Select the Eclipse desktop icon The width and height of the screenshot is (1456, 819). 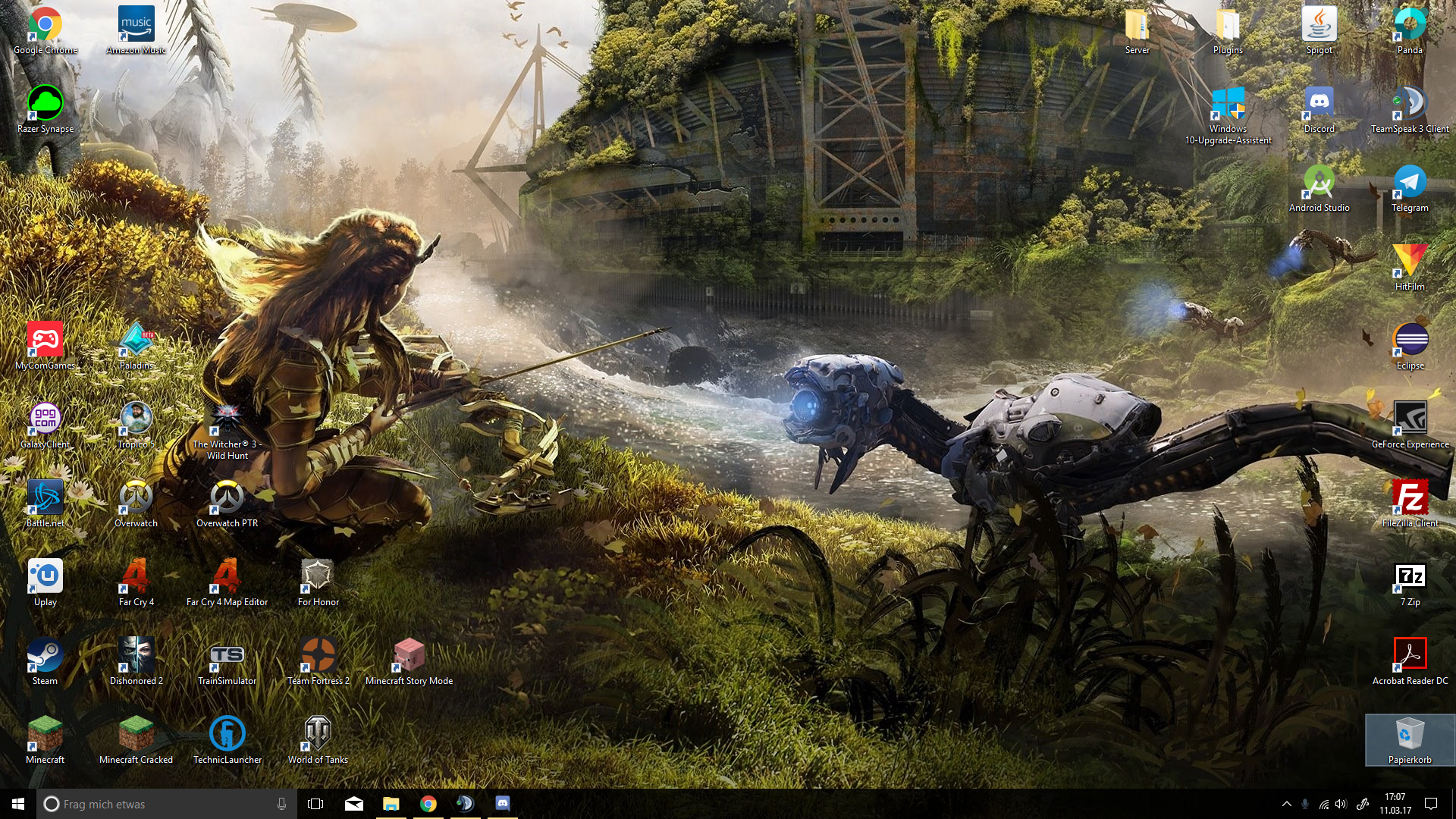pyautogui.click(x=1410, y=346)
